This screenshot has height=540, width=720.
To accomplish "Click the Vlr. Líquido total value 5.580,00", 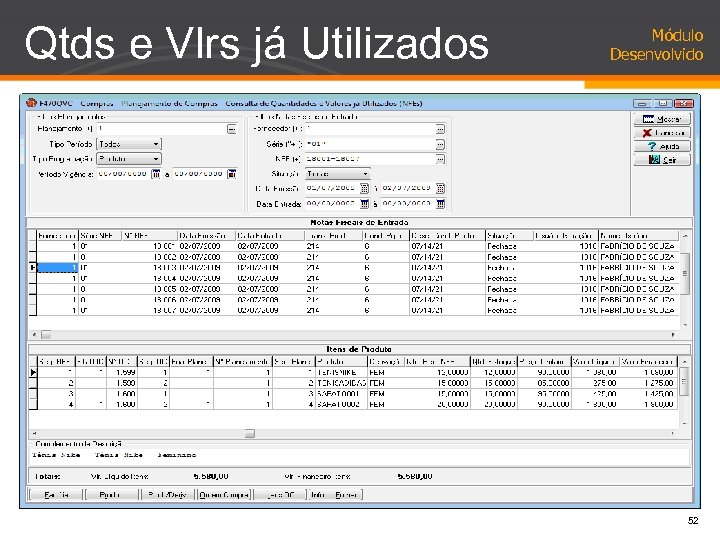I will pos(211,476).
